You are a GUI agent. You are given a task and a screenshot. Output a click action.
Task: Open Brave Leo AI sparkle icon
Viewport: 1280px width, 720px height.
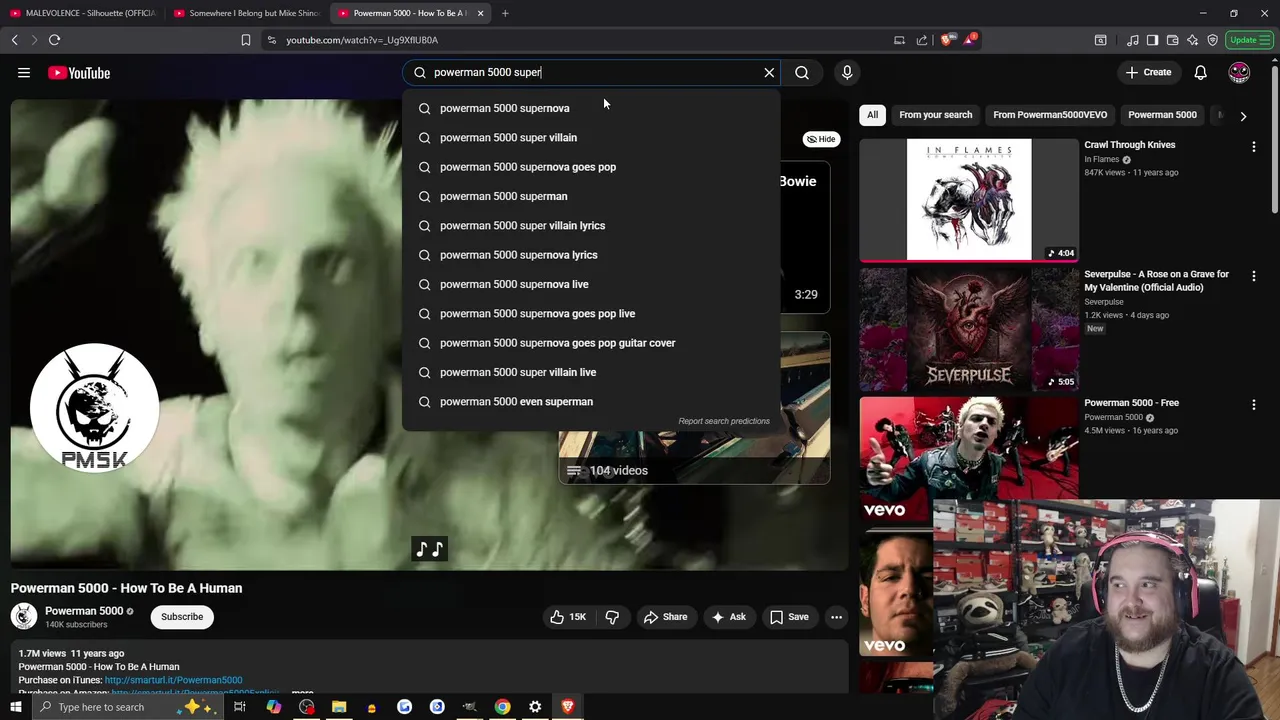pyautogui.click(x=1192, y=40)
